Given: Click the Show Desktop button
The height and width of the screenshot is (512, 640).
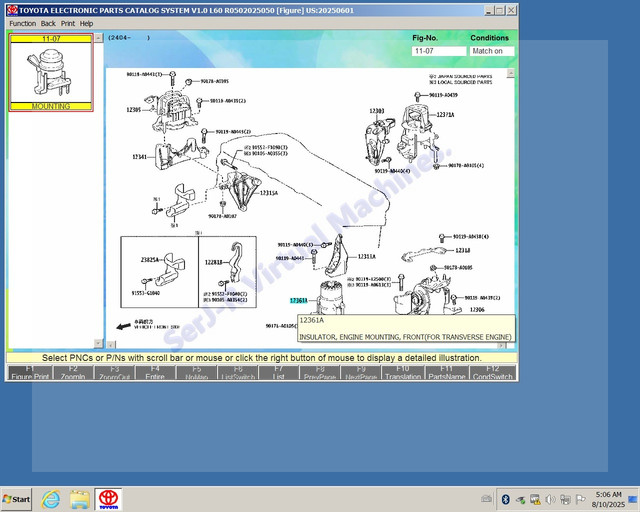Looking at the screenshot, I should pos(634,499).
